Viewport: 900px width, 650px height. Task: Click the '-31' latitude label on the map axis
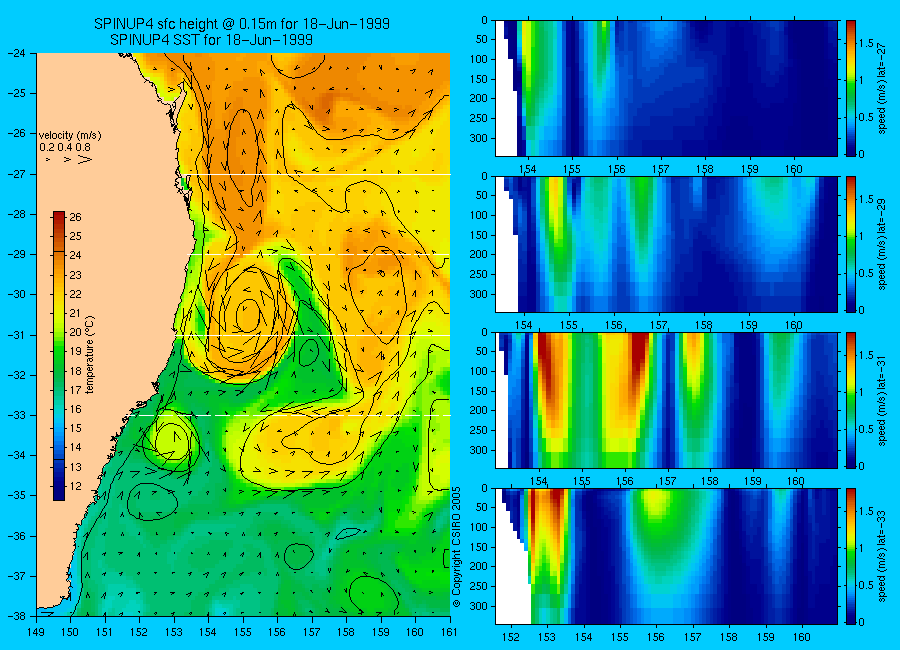pyautogui.click(x=17, y=335)
